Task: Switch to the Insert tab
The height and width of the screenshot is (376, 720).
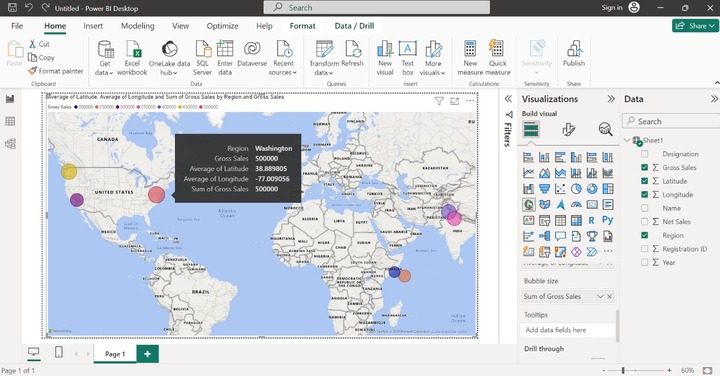Action: pyautogui.click(x=93, y=26)
